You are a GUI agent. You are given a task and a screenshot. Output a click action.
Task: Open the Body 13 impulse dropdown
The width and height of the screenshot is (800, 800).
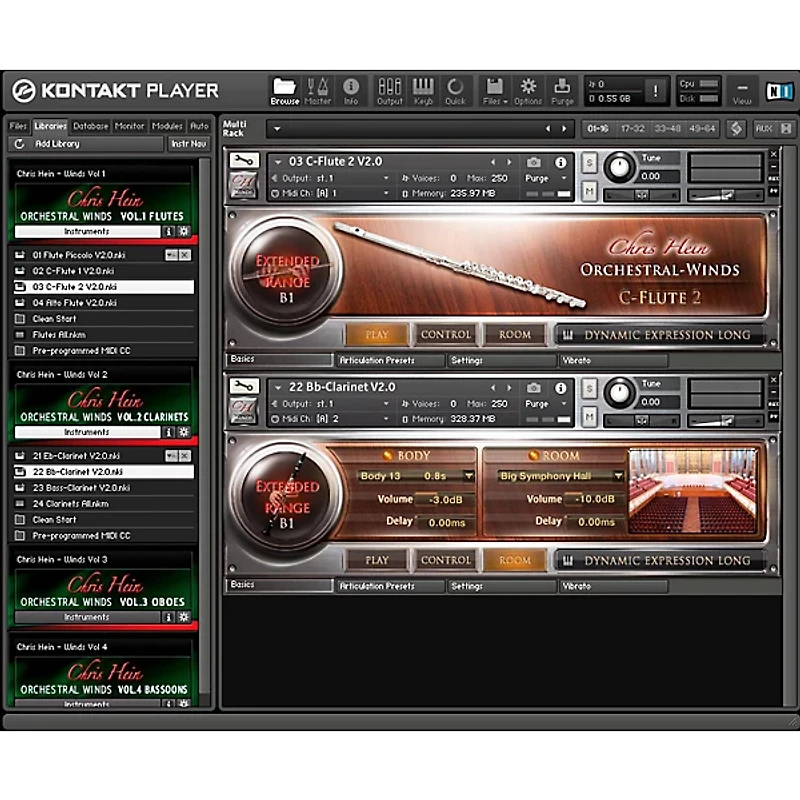(468, 476)
